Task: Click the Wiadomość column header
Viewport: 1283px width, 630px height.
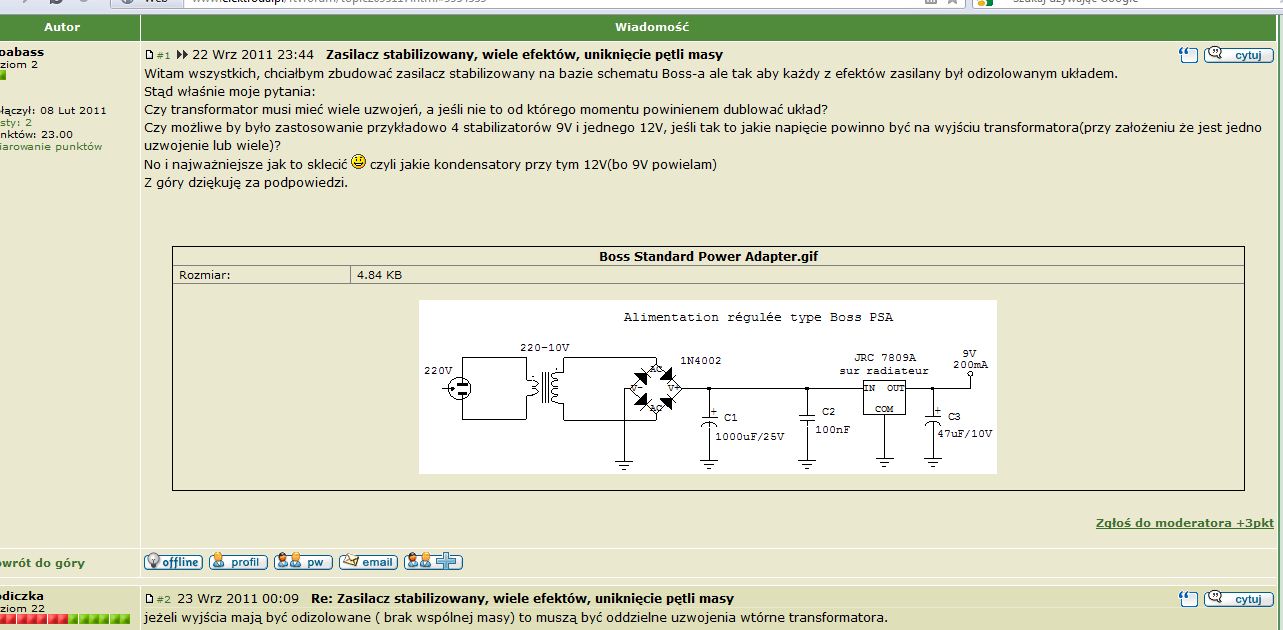Action: coord(651,27)
